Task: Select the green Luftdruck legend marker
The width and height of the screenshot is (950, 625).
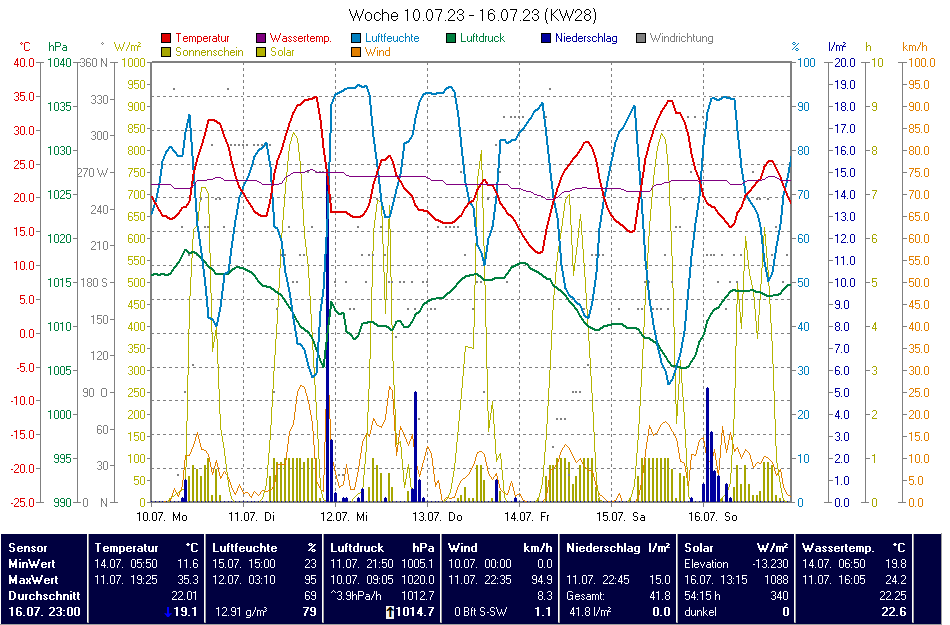Action: pyautogui.click(x=452, y=39)
